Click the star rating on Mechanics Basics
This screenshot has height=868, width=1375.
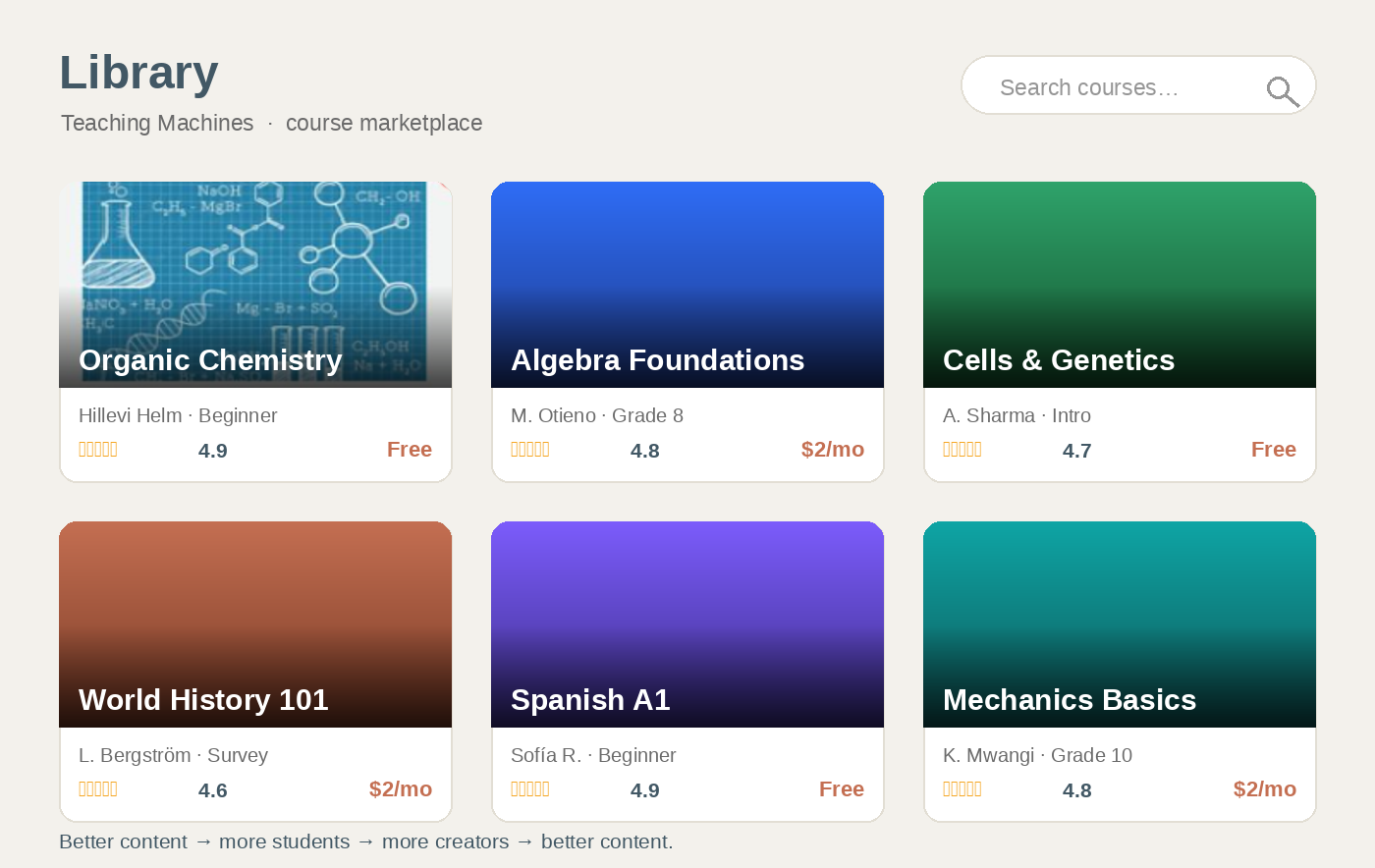click(962, 789)
